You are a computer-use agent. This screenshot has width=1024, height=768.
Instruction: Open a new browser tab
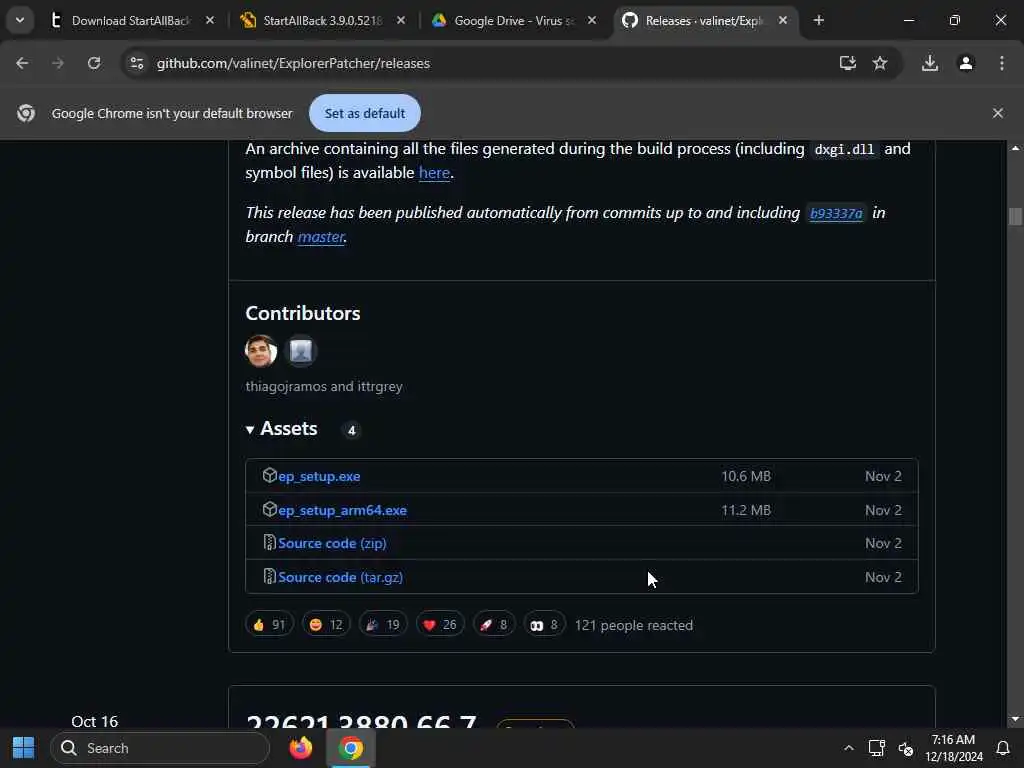pyautogui.click(x=818, y=20)
